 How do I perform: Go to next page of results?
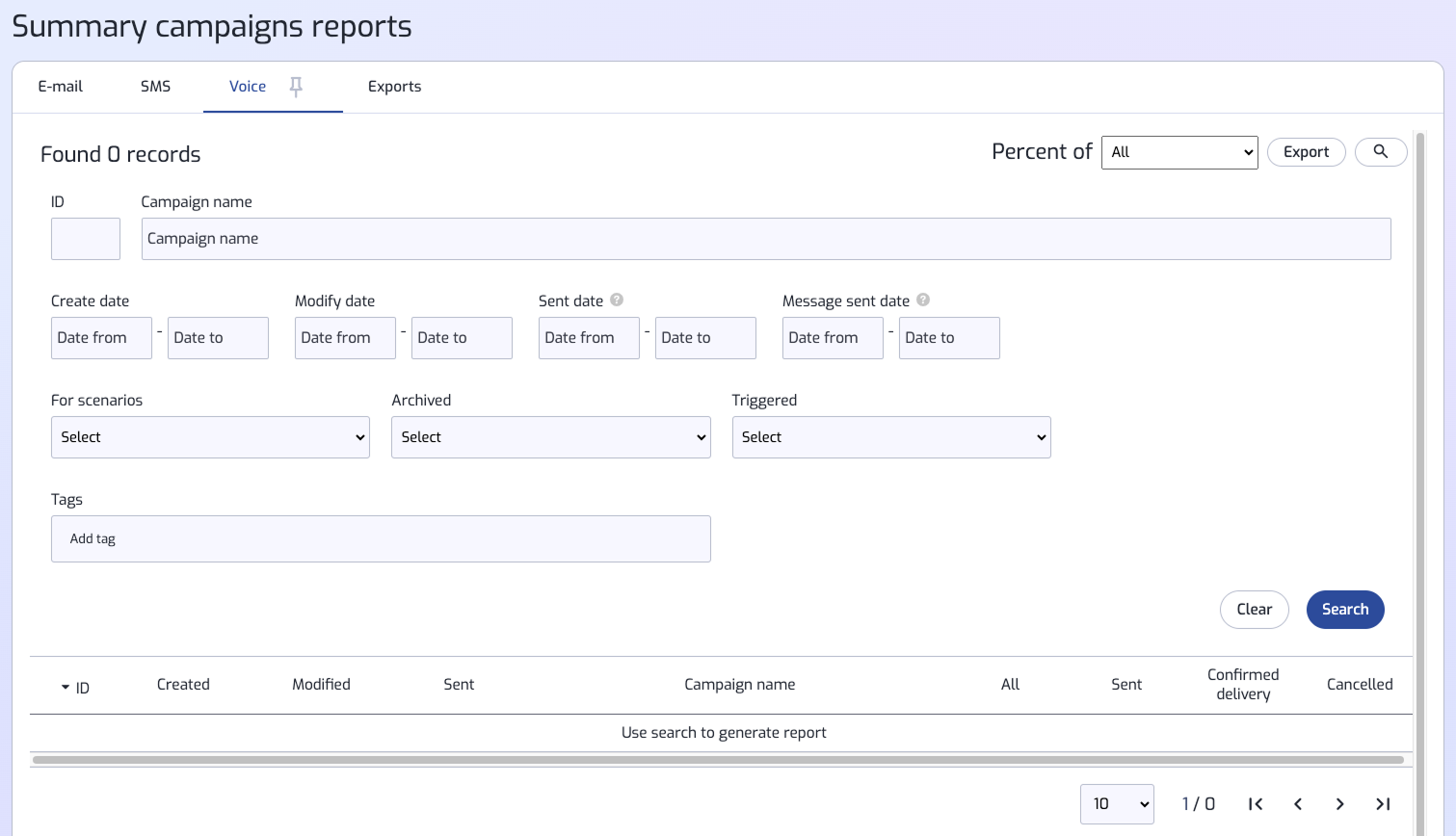point(1340,804)
